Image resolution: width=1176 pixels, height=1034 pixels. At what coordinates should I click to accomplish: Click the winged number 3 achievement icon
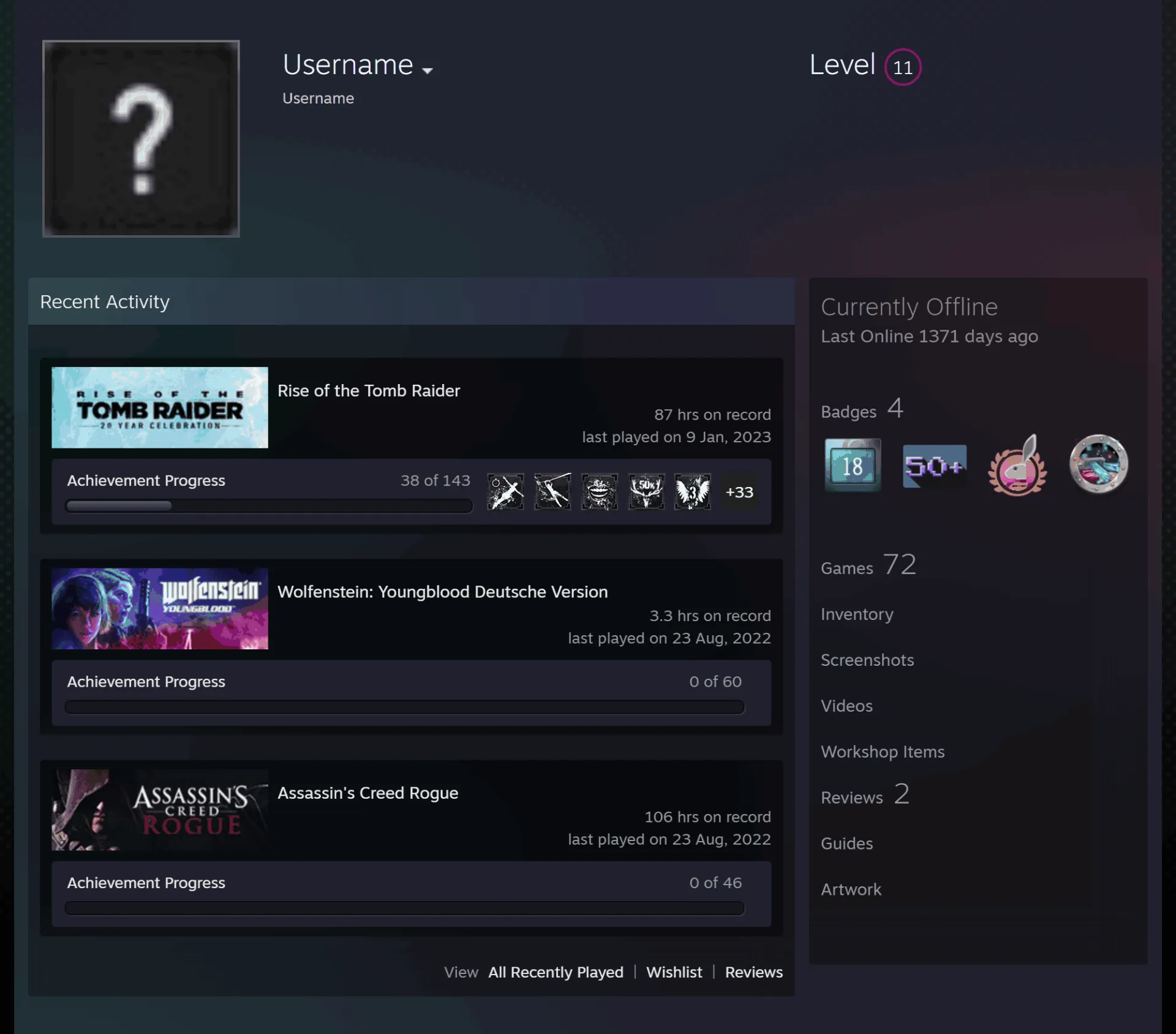point(693,492)
